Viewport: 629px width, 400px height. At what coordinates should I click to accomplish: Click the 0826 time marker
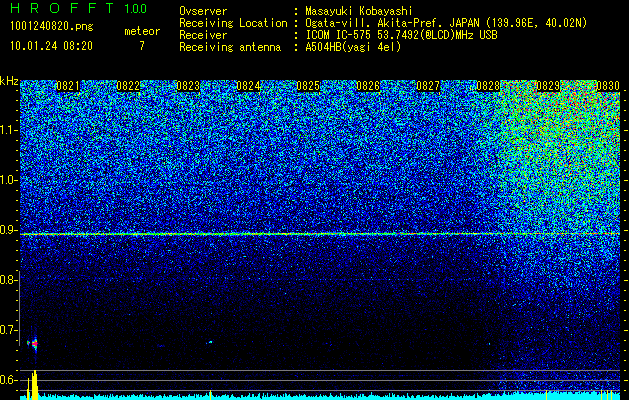(x=368, y=86)
